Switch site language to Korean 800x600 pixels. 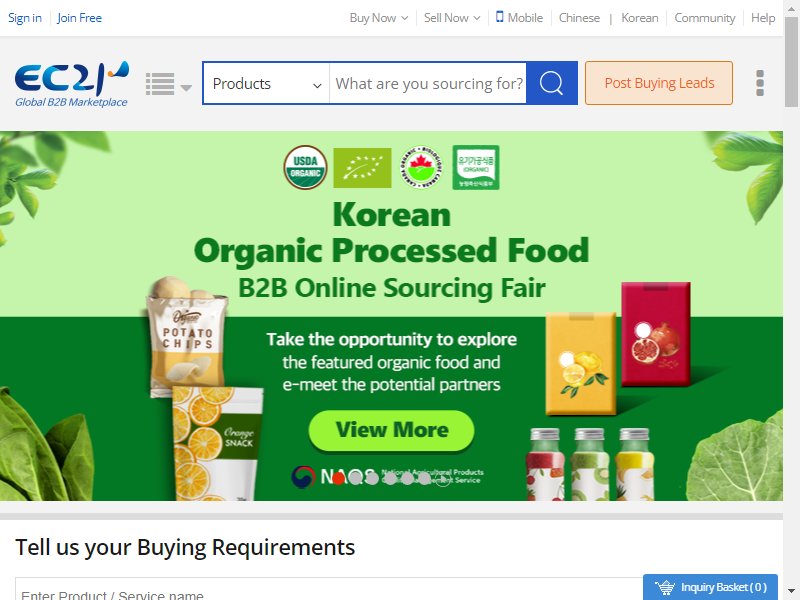point(639,18)
